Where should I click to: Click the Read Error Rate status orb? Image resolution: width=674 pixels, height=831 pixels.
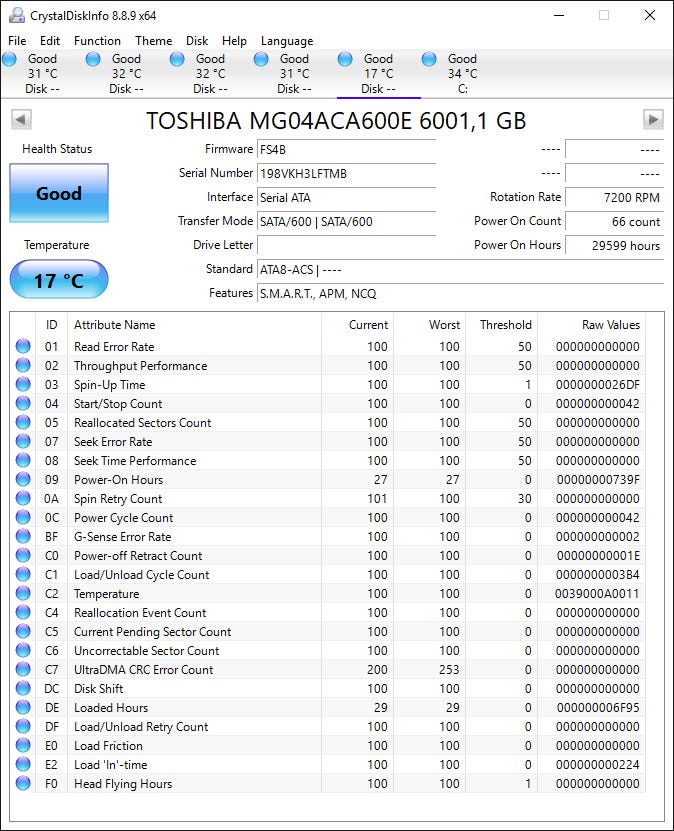point(23,347)
